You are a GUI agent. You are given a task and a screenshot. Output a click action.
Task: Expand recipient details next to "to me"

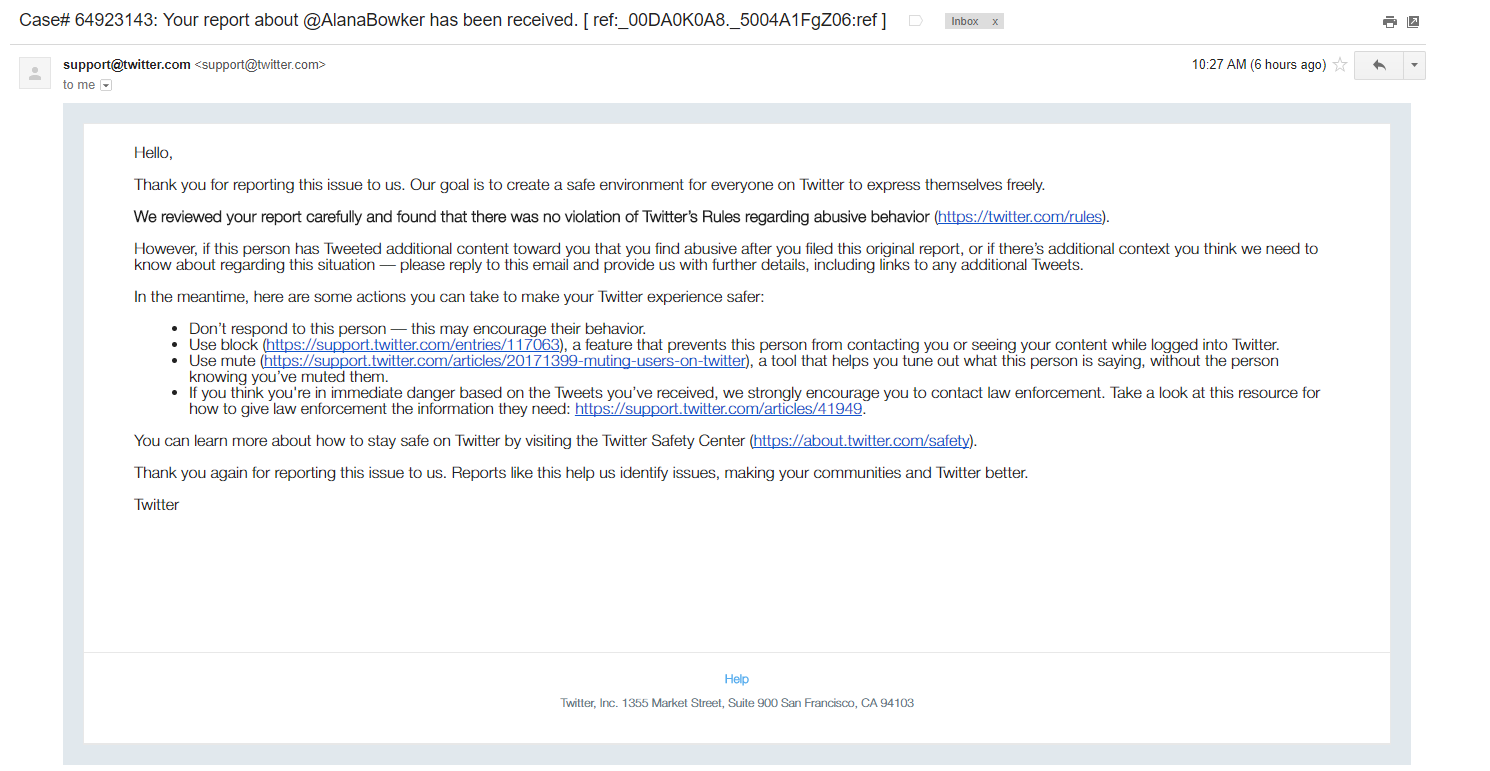106,86
